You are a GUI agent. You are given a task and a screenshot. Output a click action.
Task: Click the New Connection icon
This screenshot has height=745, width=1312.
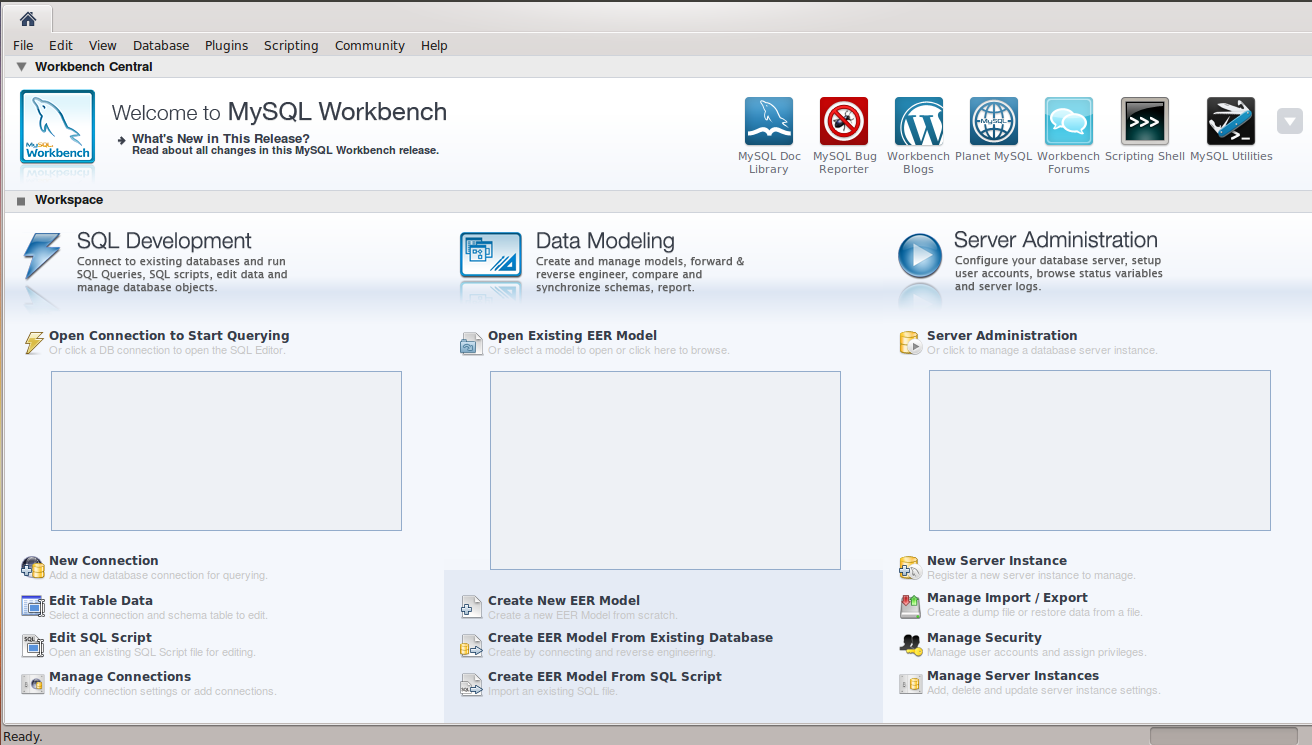pyautogui.click(x=33, y=568)
